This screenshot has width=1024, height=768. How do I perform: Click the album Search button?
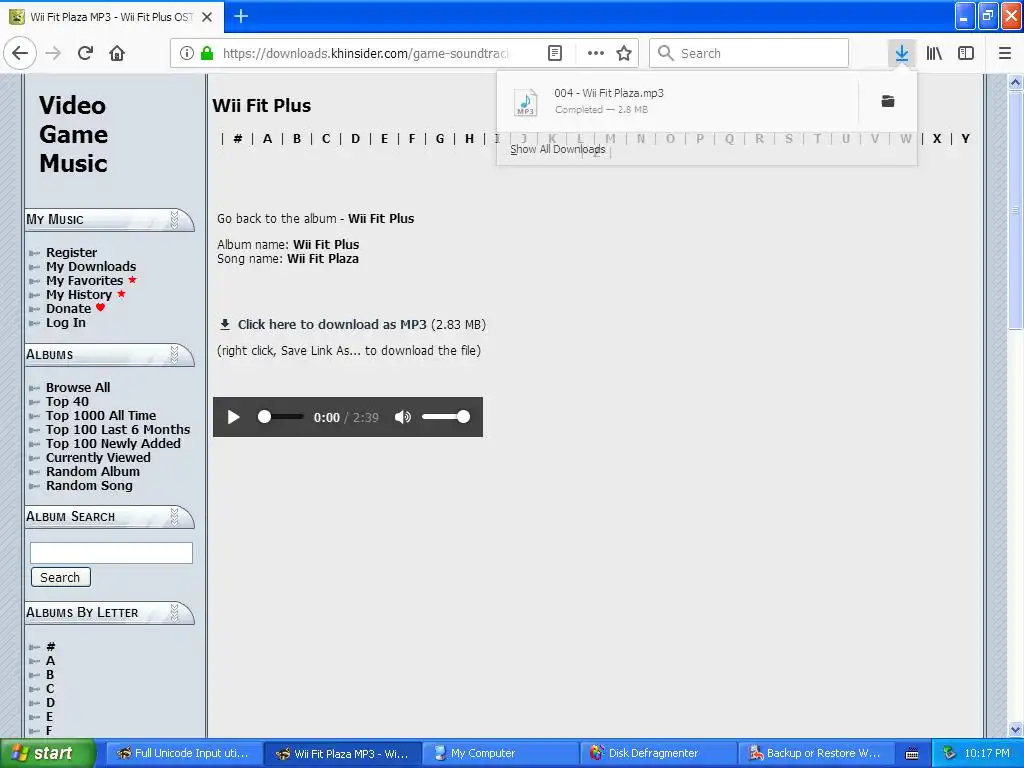tap(60, 577)
